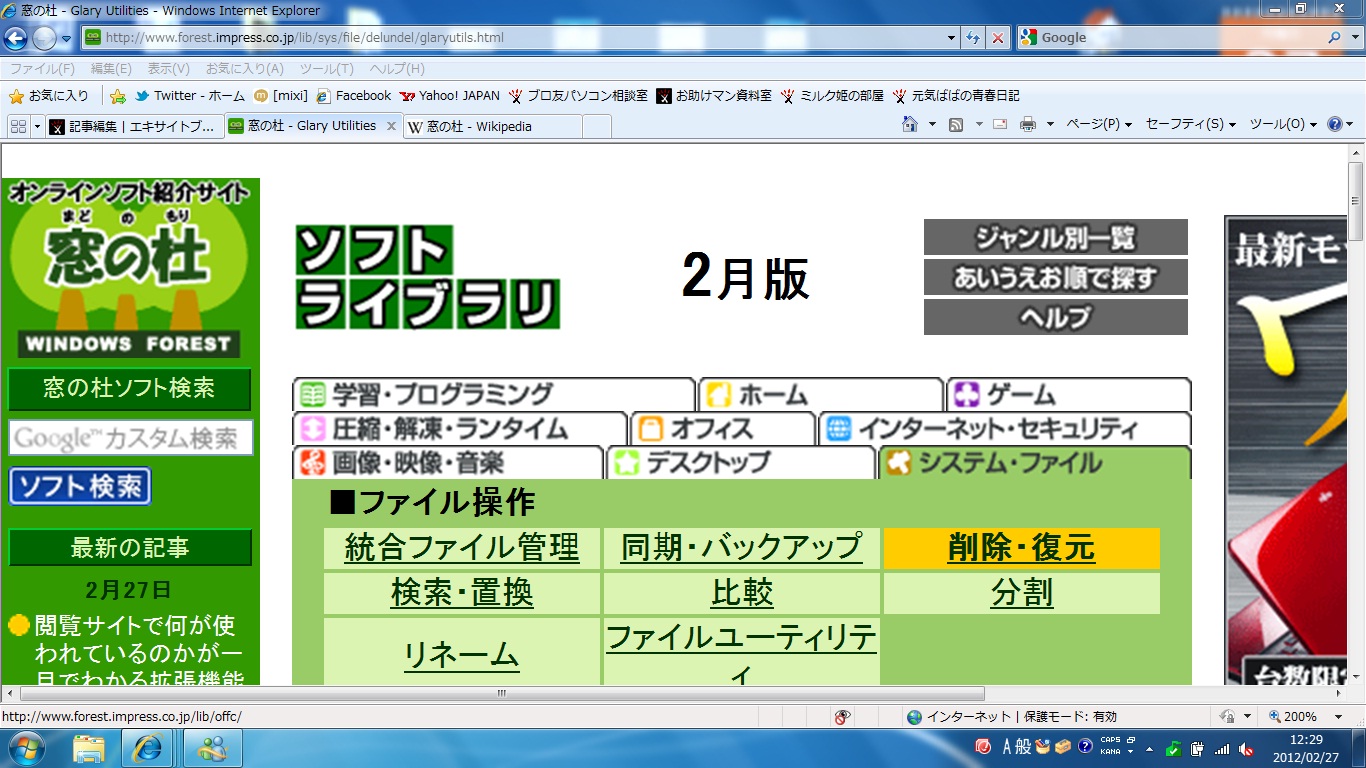Click the popup blocker status bar icon
The width and height of the screenshot is (1366, 768).
point(843,717)
